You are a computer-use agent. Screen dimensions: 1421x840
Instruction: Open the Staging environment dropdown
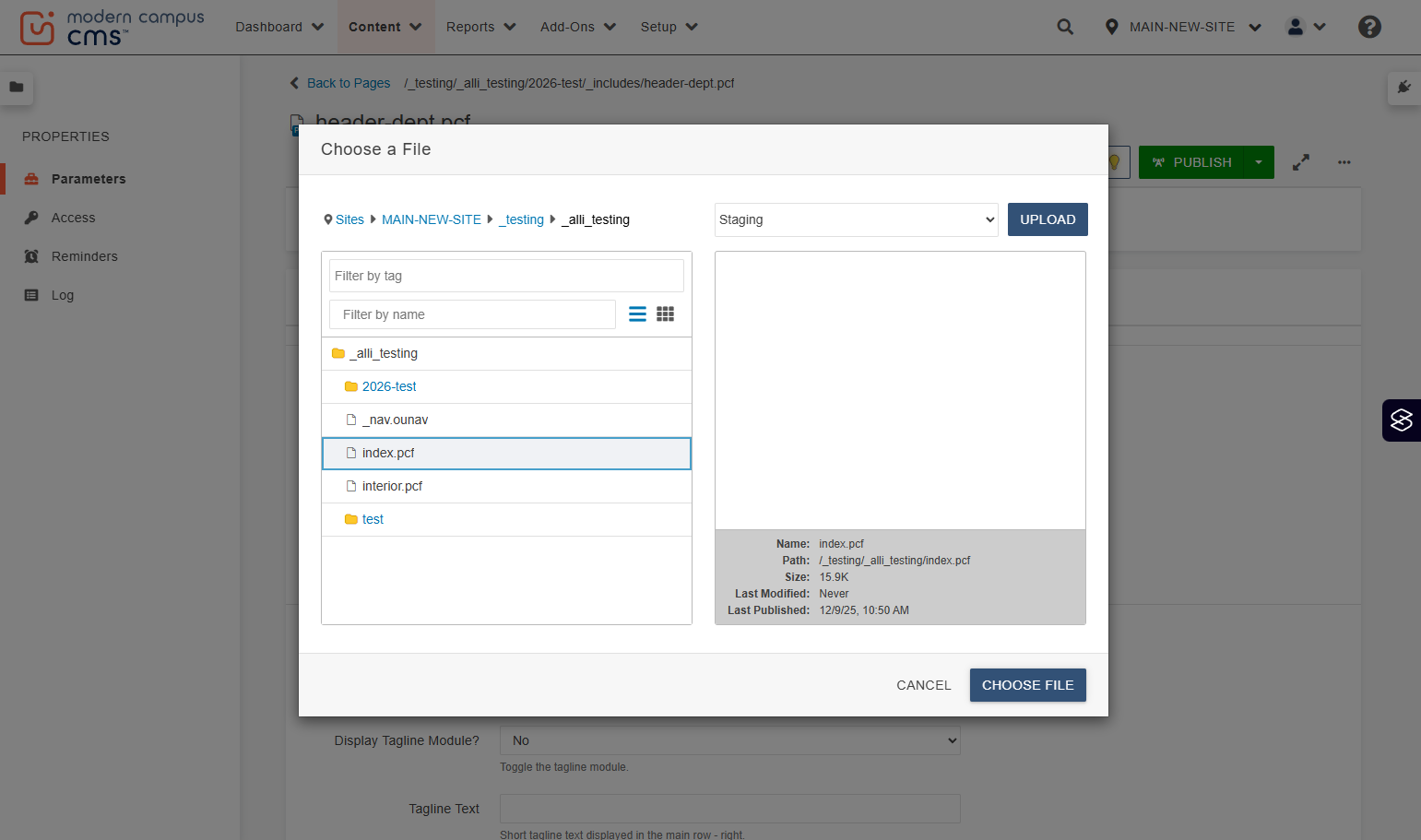pos(857,219)
